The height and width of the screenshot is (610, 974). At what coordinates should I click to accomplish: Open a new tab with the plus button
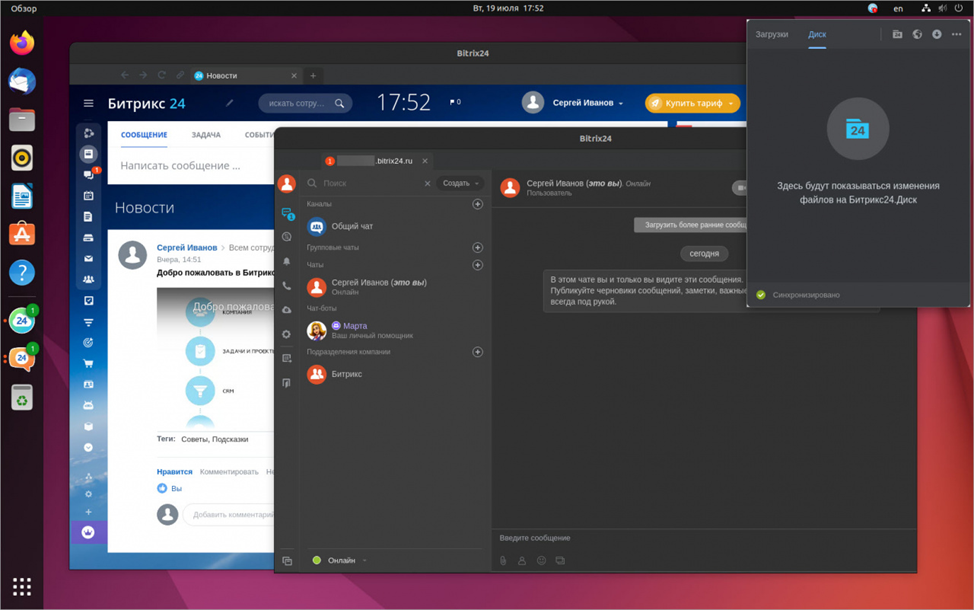coord(313,75)
